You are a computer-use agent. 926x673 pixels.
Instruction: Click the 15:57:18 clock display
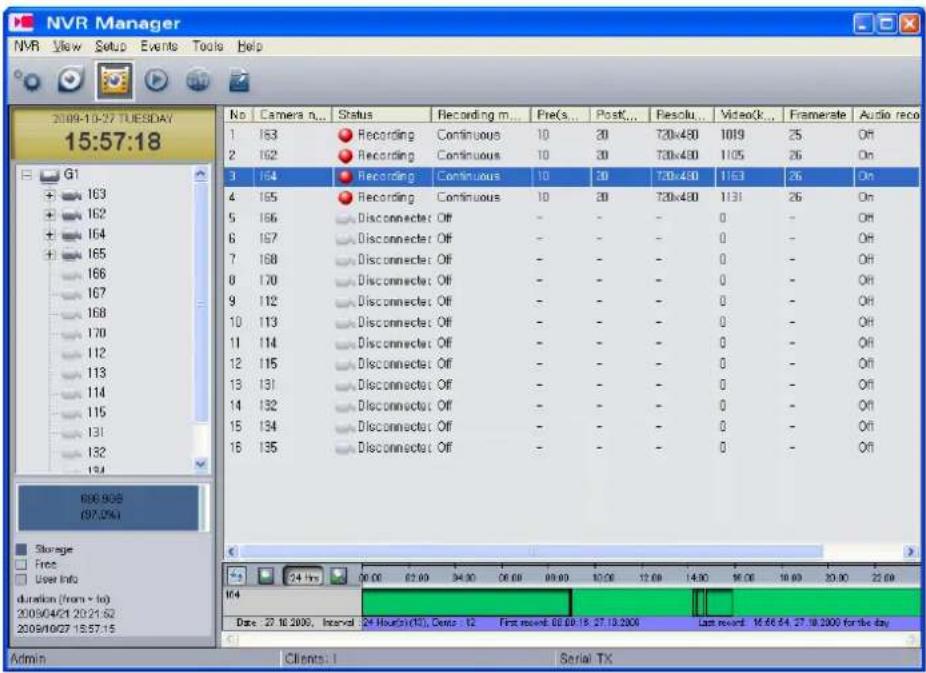point(113,142)
